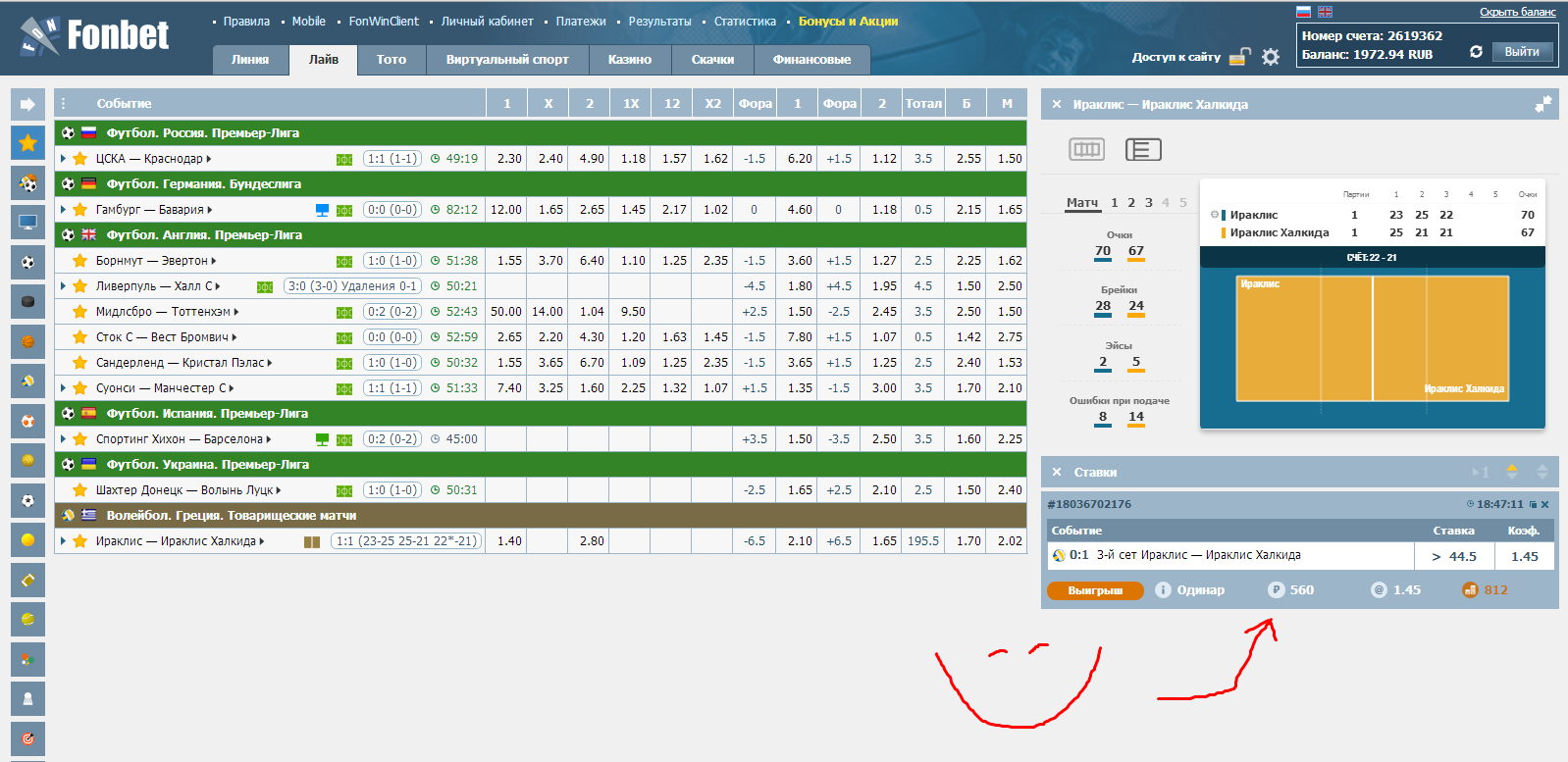Click the orange Выигрыш button
This screenshot has width=1568, height=762.
tap(1095, 590)
